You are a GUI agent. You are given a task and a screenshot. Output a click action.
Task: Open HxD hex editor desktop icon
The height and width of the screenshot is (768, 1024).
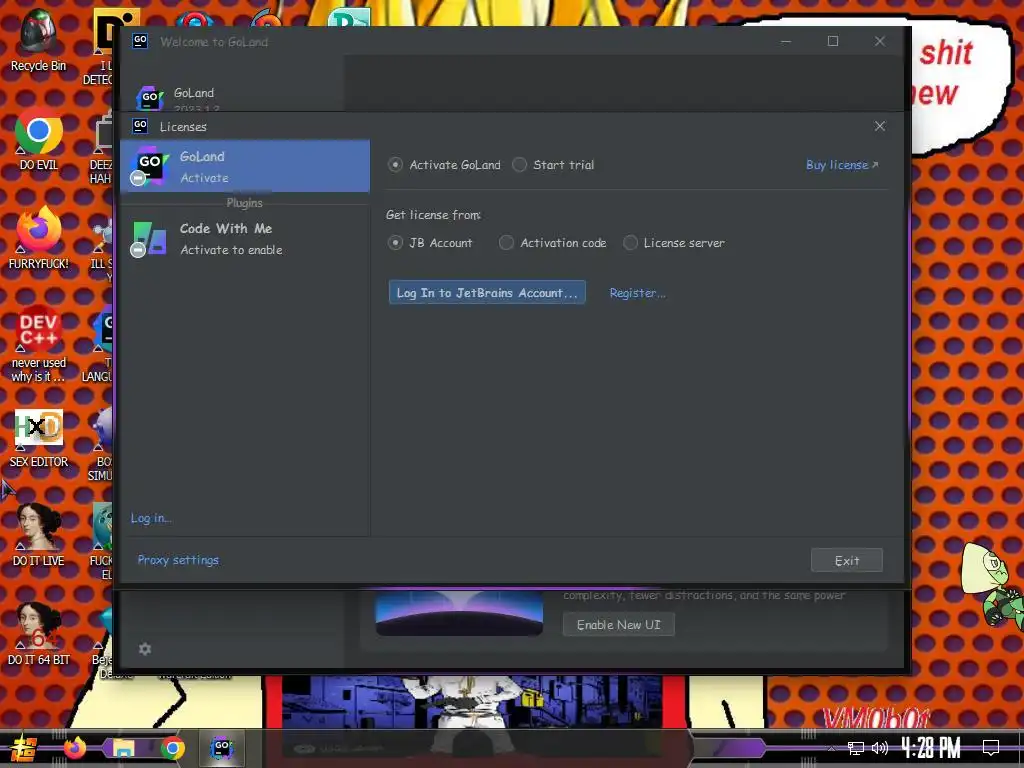39,438
